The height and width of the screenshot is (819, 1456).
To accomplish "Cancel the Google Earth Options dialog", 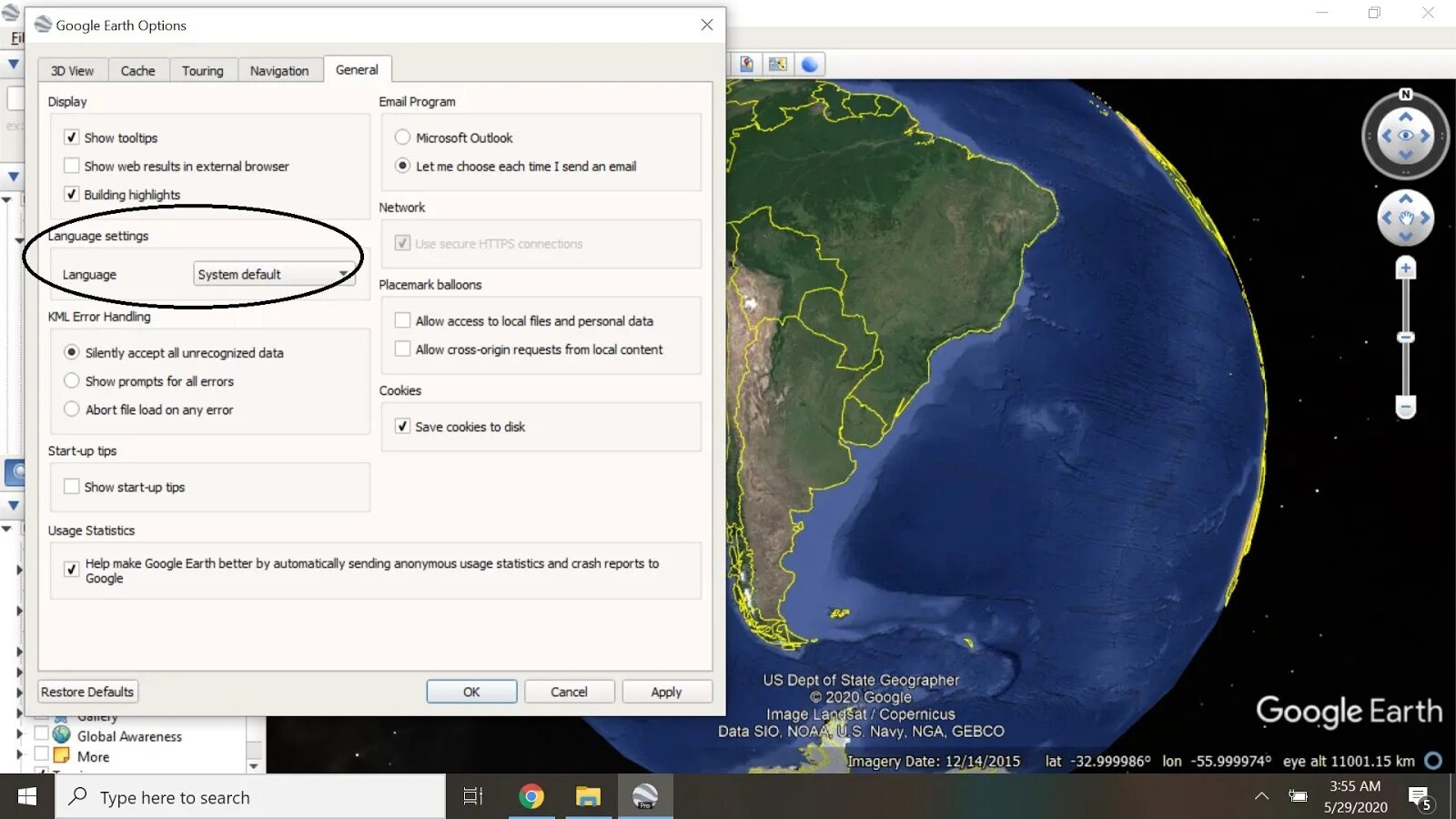I will pyautogui.click(x=569, y=692).
